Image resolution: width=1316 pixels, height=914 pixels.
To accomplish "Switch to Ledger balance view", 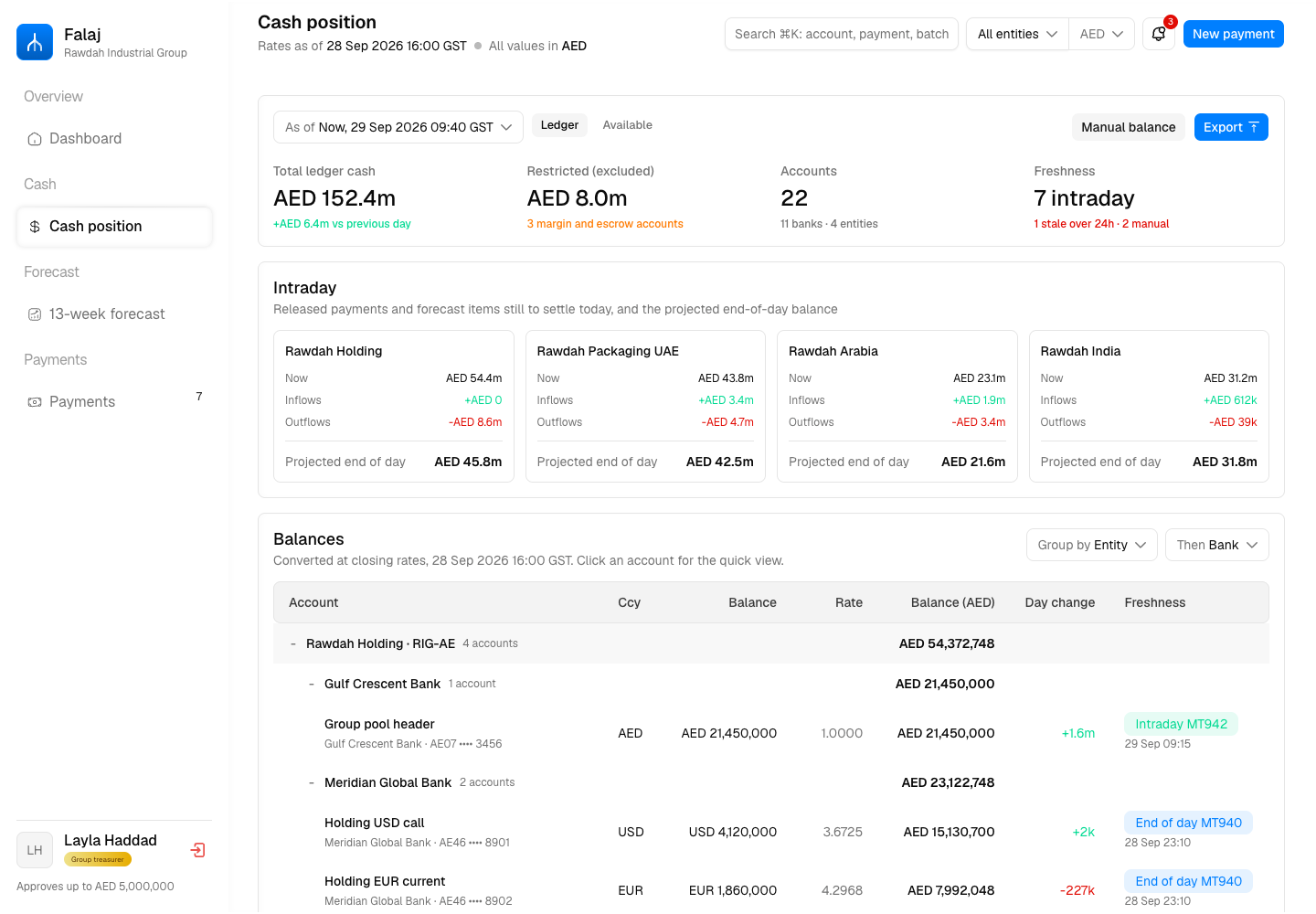I will tap(559, 125).
